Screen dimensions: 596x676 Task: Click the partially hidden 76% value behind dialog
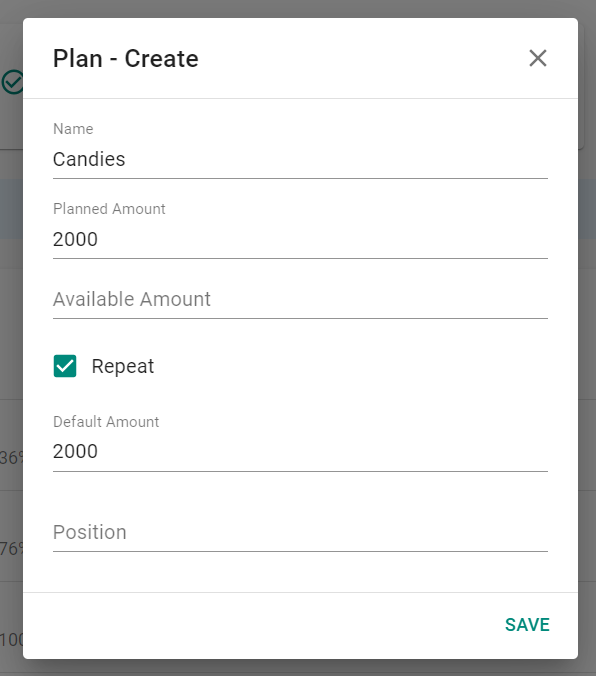point(12,548)
